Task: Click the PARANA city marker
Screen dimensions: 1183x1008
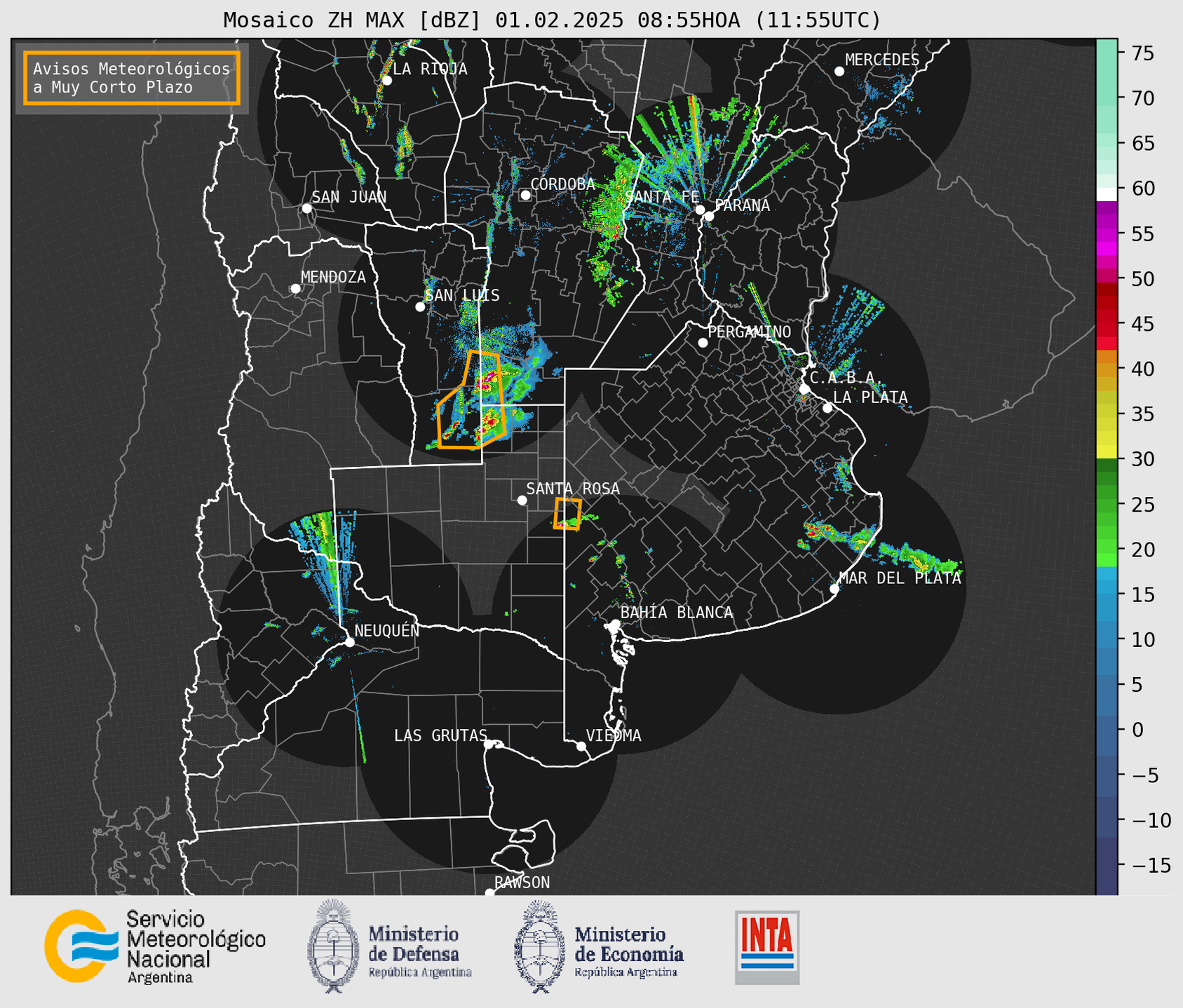Action: tap(709, 216)
